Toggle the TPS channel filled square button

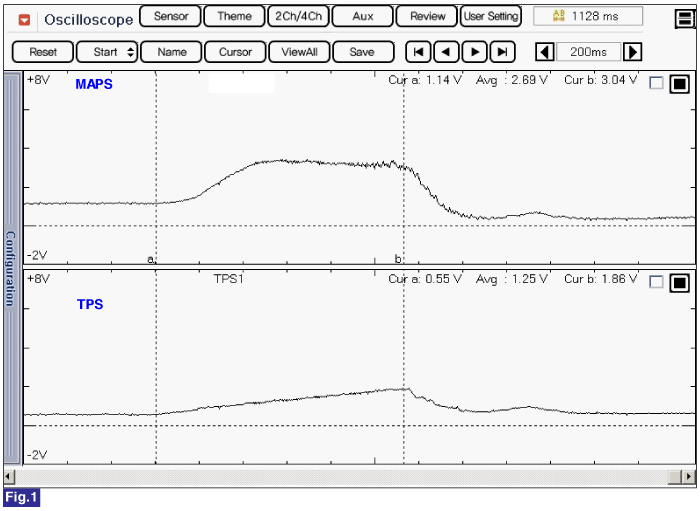[x=679, y=283]
